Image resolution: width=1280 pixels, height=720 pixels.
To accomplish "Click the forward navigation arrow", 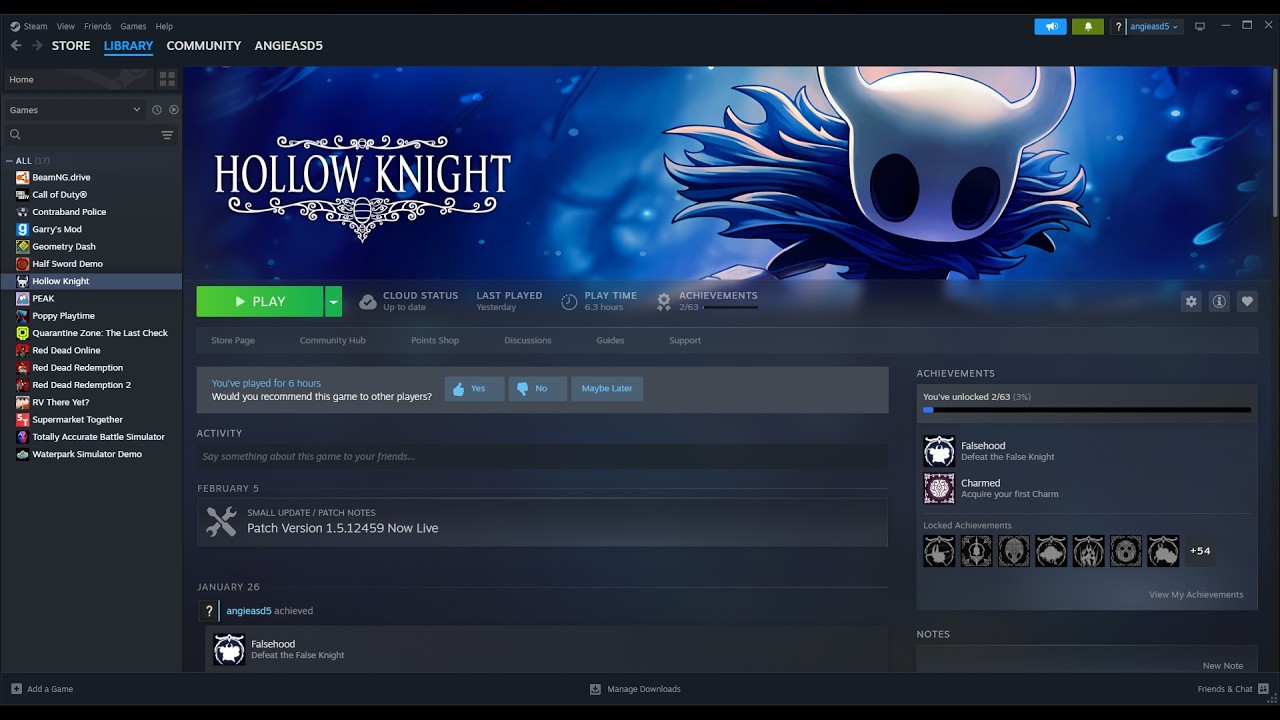I will 37,45.
